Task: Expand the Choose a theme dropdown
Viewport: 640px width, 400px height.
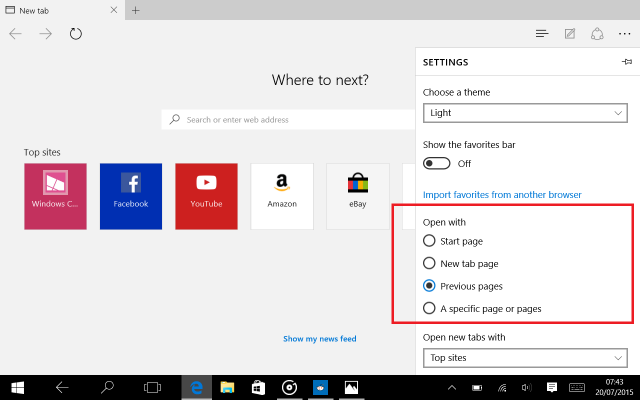Action: (x=525, y=113)
